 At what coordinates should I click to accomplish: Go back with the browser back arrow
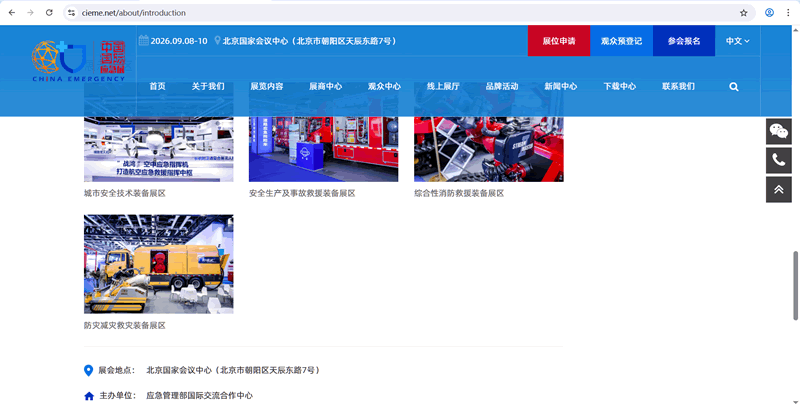tap(10, 13)
